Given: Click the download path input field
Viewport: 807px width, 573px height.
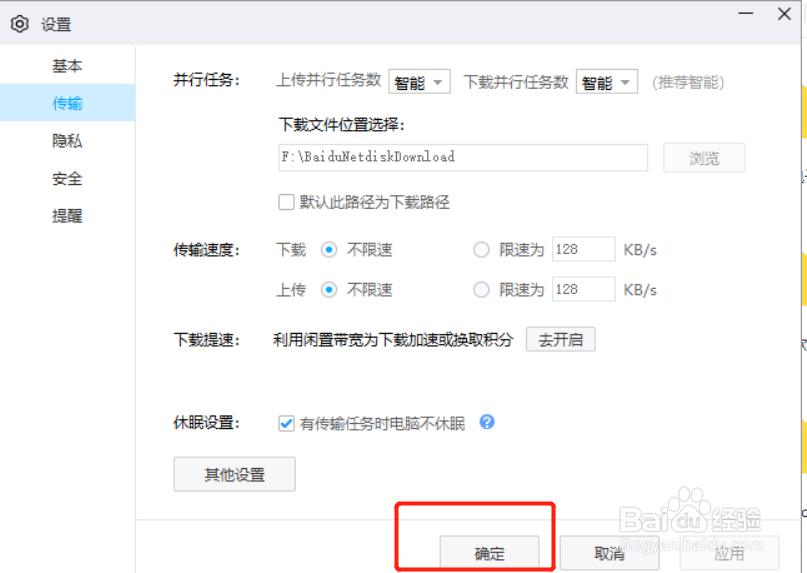Looking at the screenshot, I should pyautogui.click(x=463, y=157).
